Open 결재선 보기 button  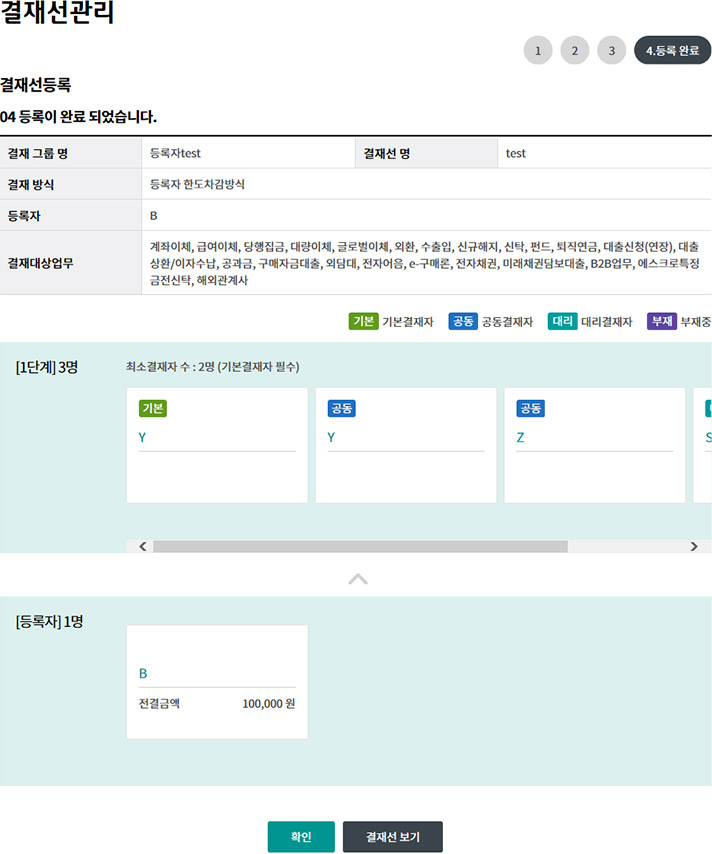pyautogui.click(x=392, y=837)
